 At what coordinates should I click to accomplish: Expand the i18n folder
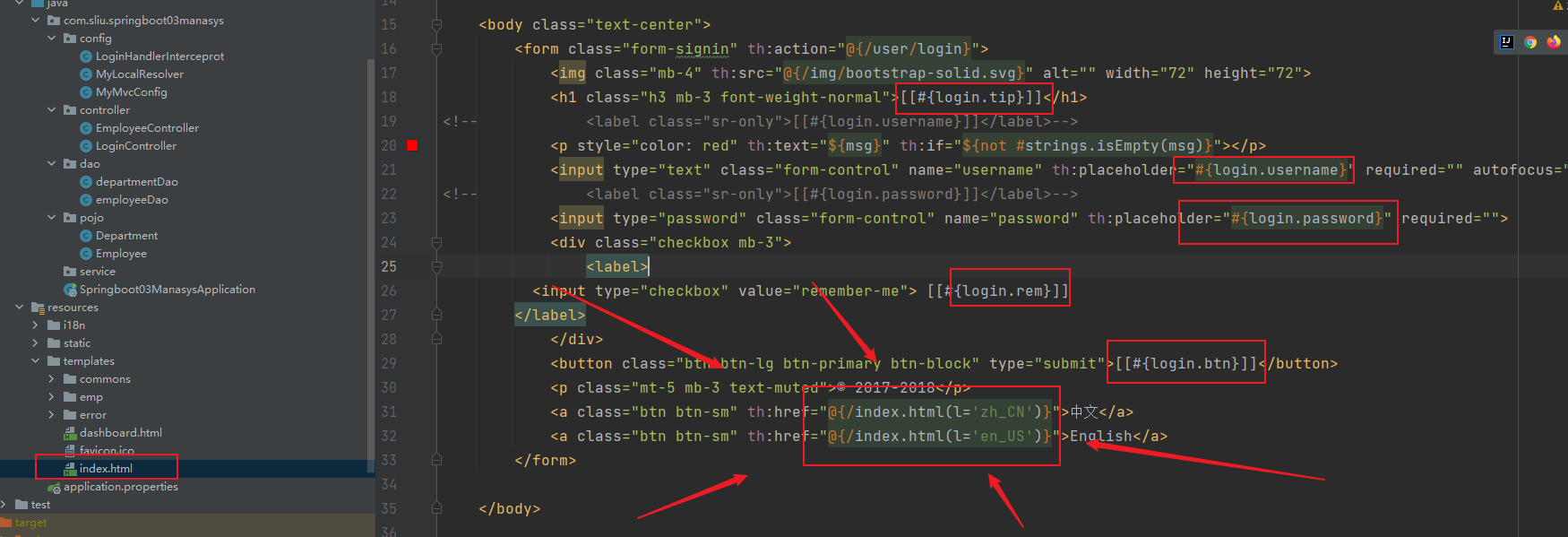point(36,325)
